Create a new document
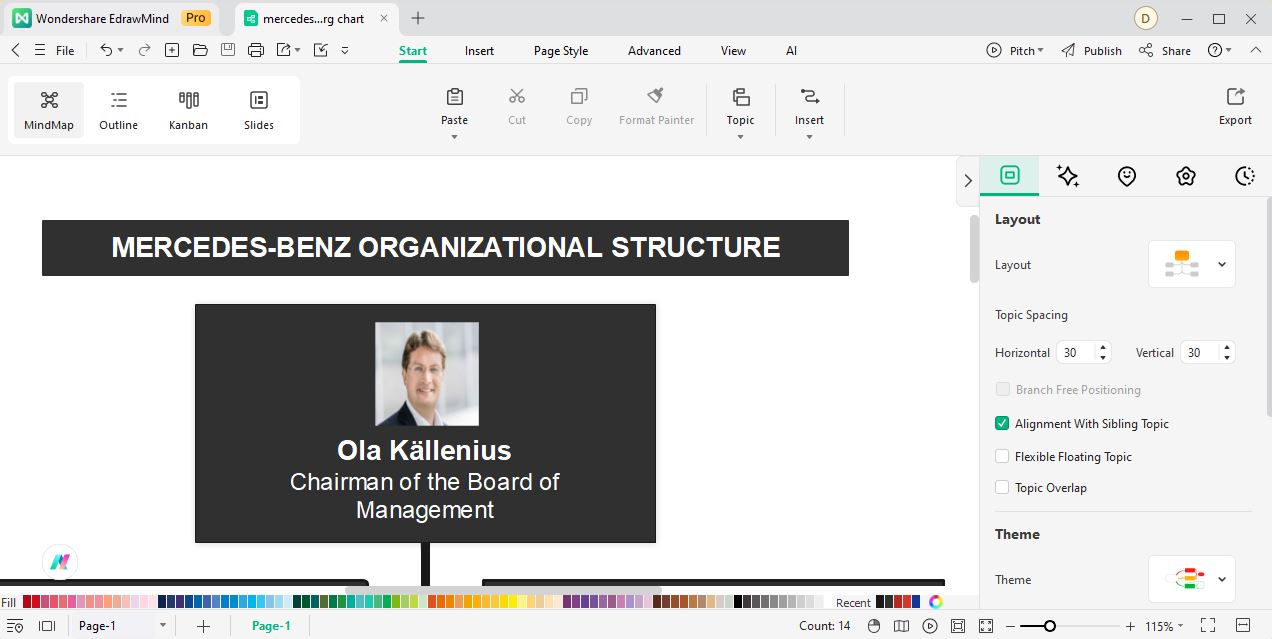Image resolution: width=1272 pixels, height=639 pixels. [x=172, y=50]
